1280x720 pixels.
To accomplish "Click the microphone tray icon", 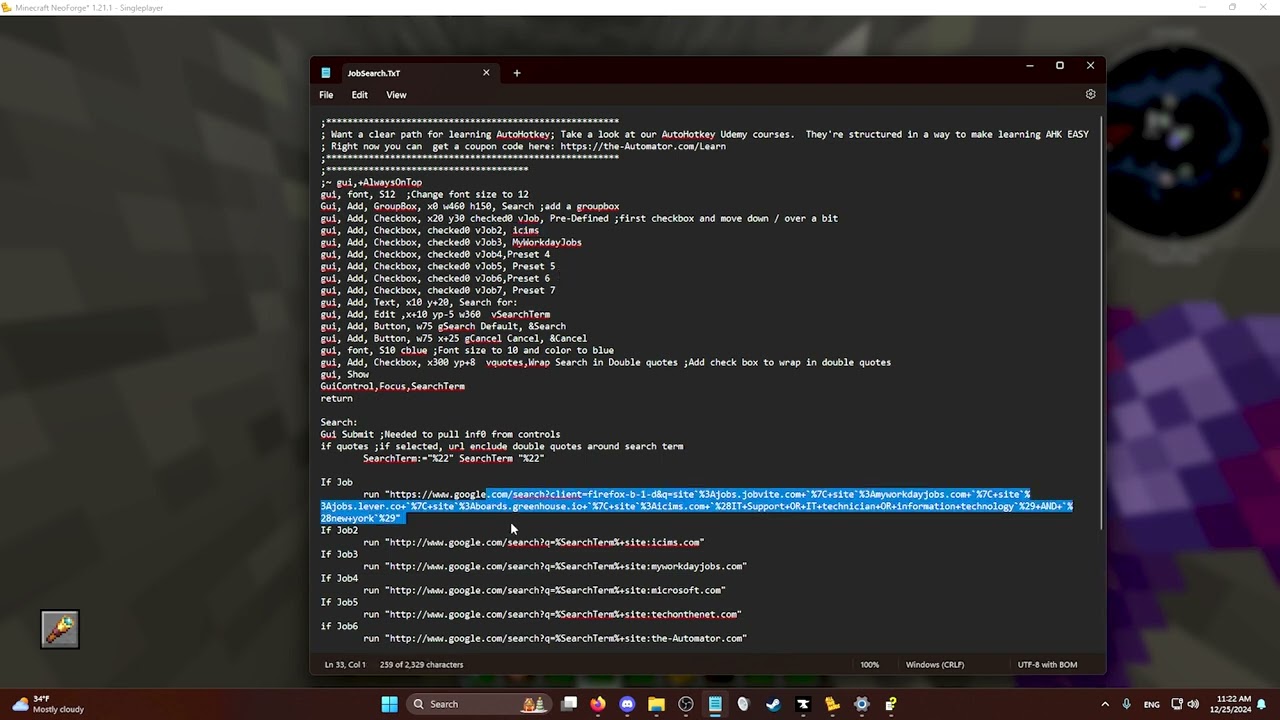I will coord(1127,704).
